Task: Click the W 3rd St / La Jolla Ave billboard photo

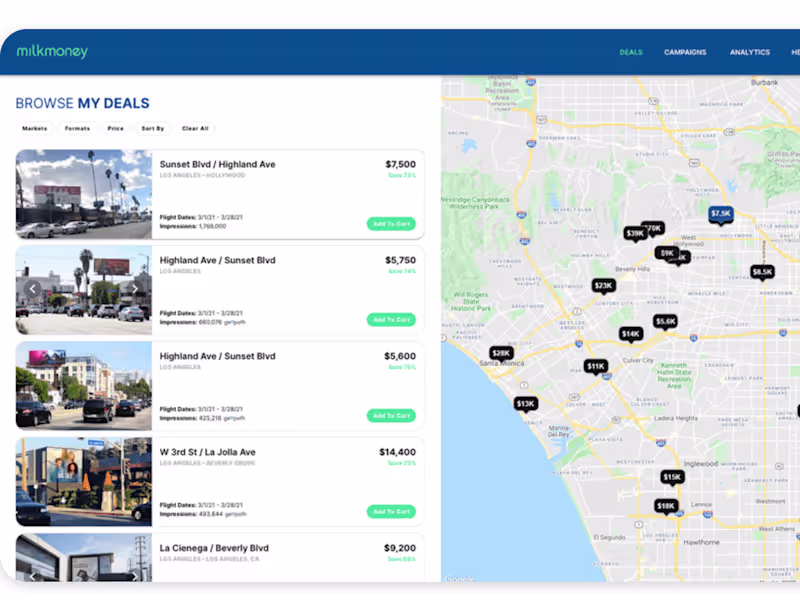Action: click(x=83, y=482)
